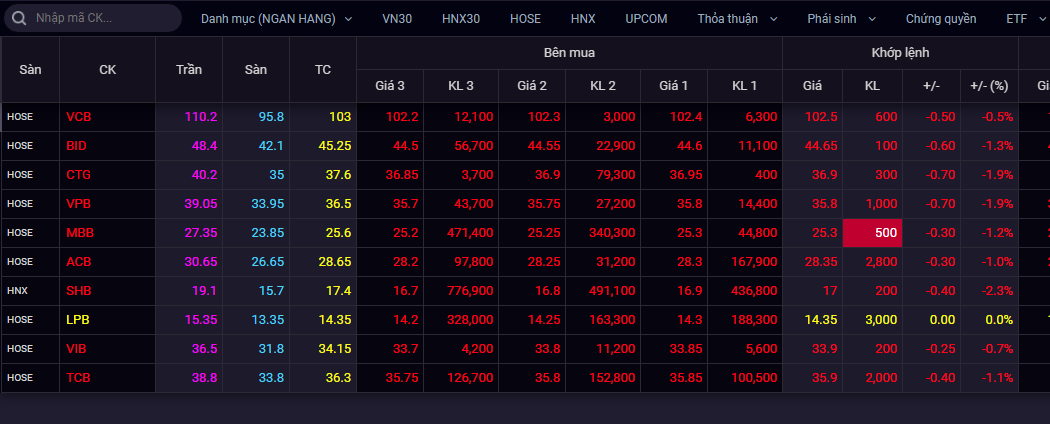Select the VIB stock symbol

click(76, 349)
